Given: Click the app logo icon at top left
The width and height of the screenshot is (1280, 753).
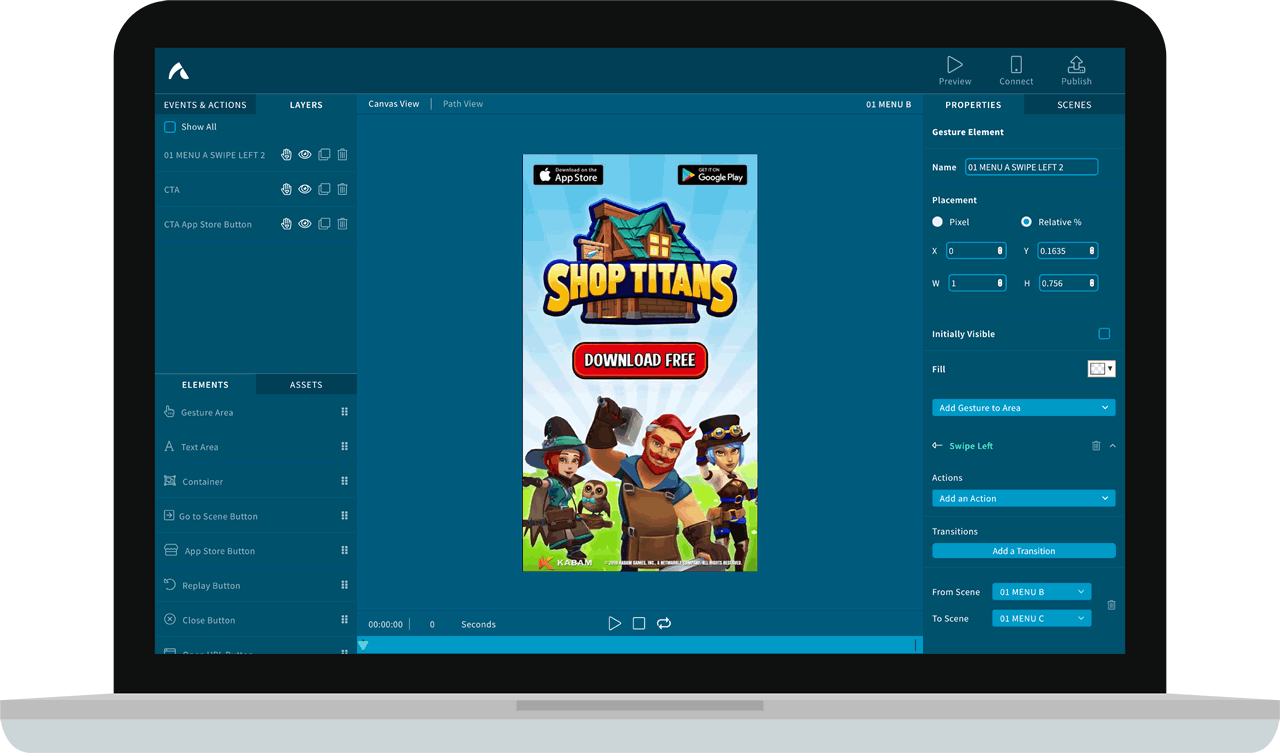Looking at the screenshot, I should click(x=178, y=71).
